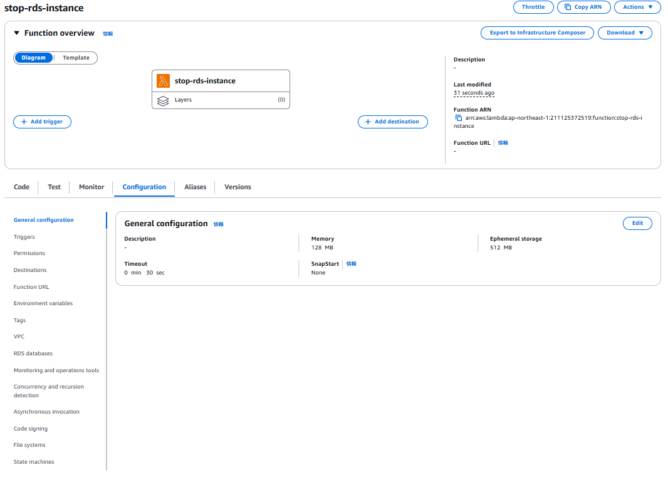Viewport: 668px width, 480px height.
Task: Click the '0 min 30 sec' timeout value
Action: (144, 273)
